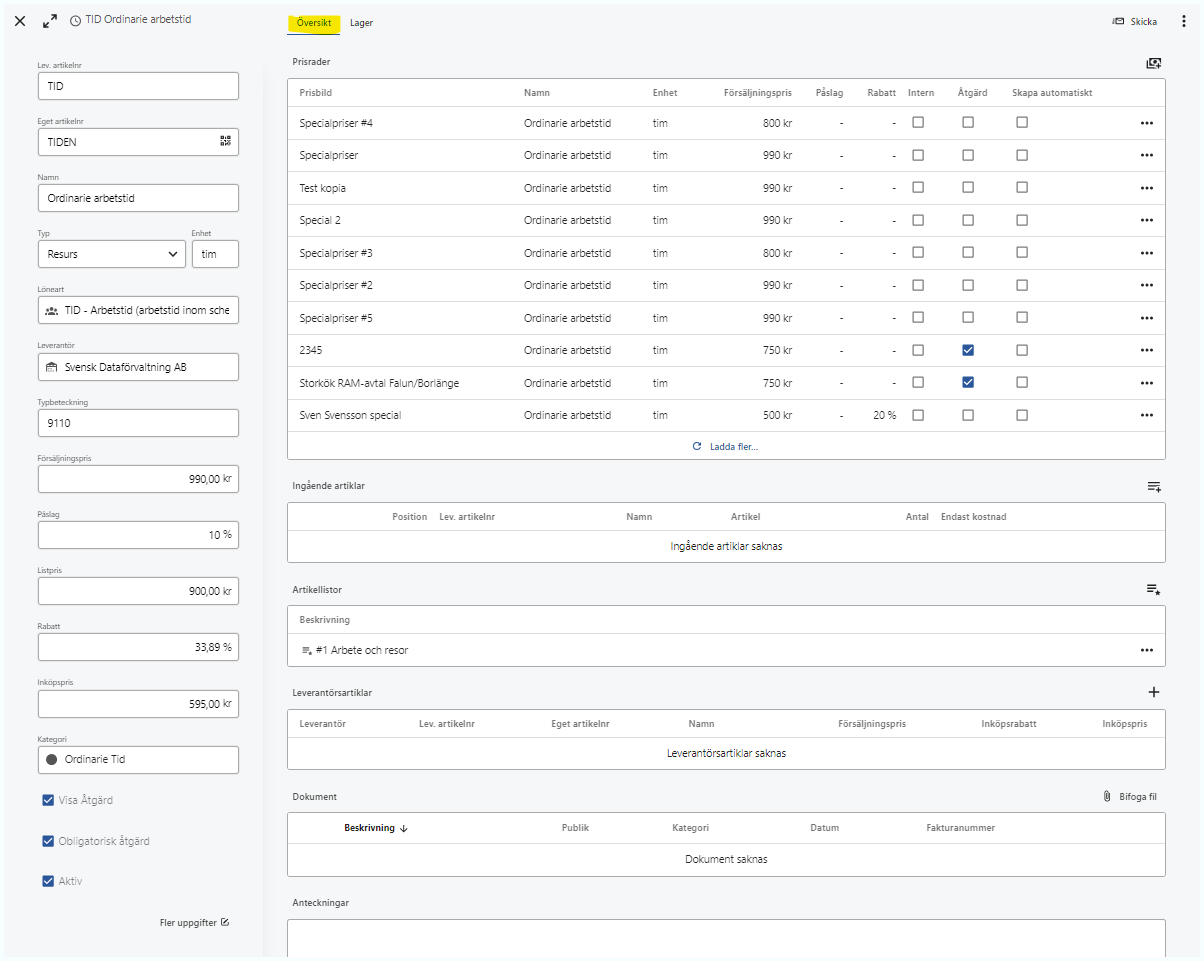Click the Enhet field showing tim

215,254
